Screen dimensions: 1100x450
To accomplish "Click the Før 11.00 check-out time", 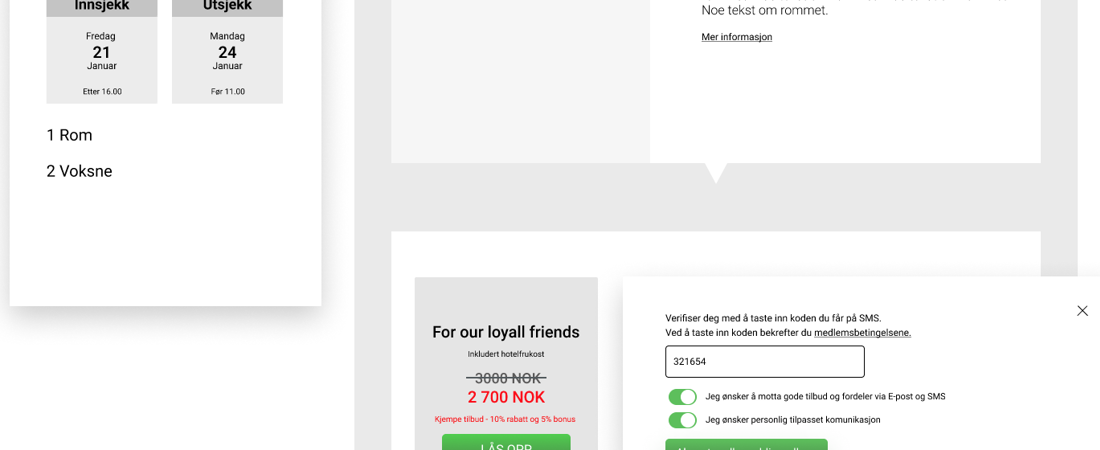I will pyautogui.click(x=227, y=91).
